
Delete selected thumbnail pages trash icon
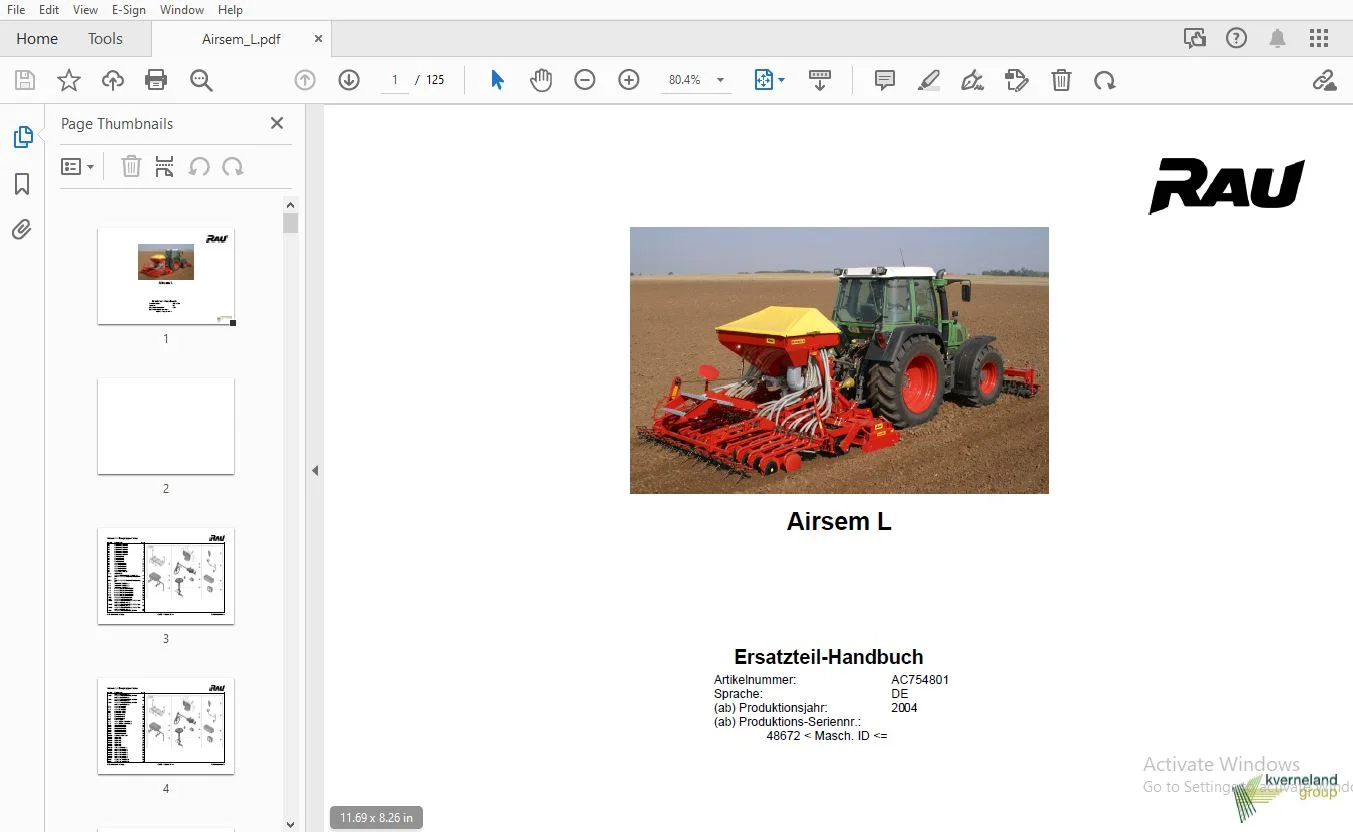click(x=131, y=167)
